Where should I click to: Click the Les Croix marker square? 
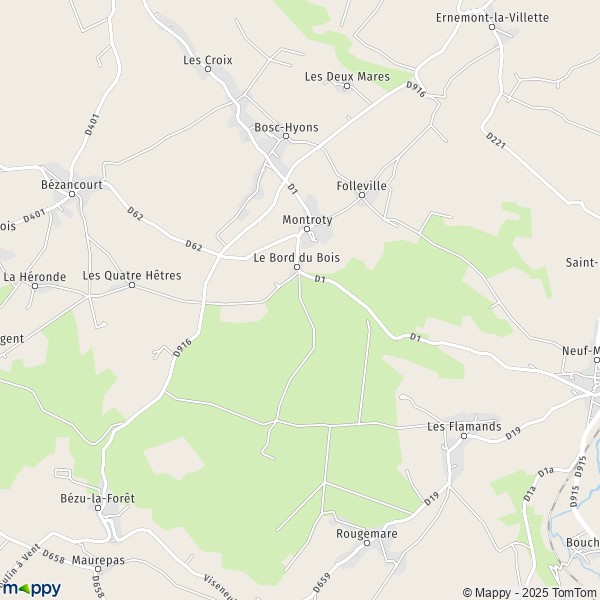click(208, 69)
